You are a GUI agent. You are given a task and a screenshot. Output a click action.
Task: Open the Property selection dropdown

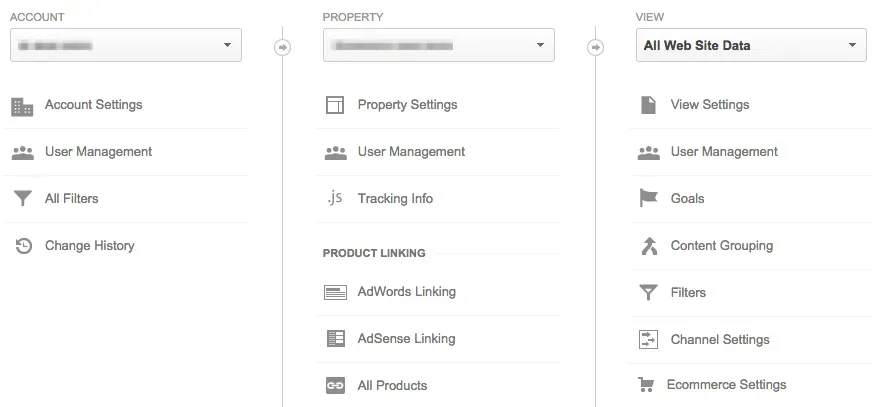coord(439,45)
